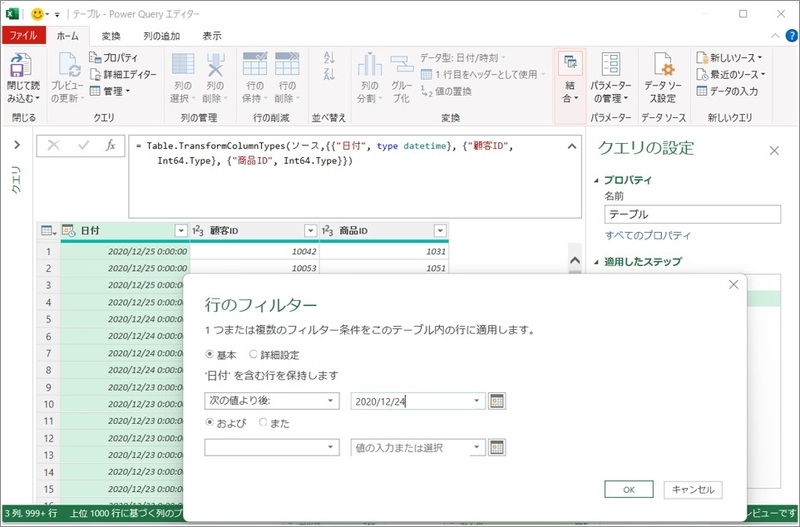Open the ファイル tab
Viewport: 800px width, 527px height.
pyautogui.click(x=23, y=35)
